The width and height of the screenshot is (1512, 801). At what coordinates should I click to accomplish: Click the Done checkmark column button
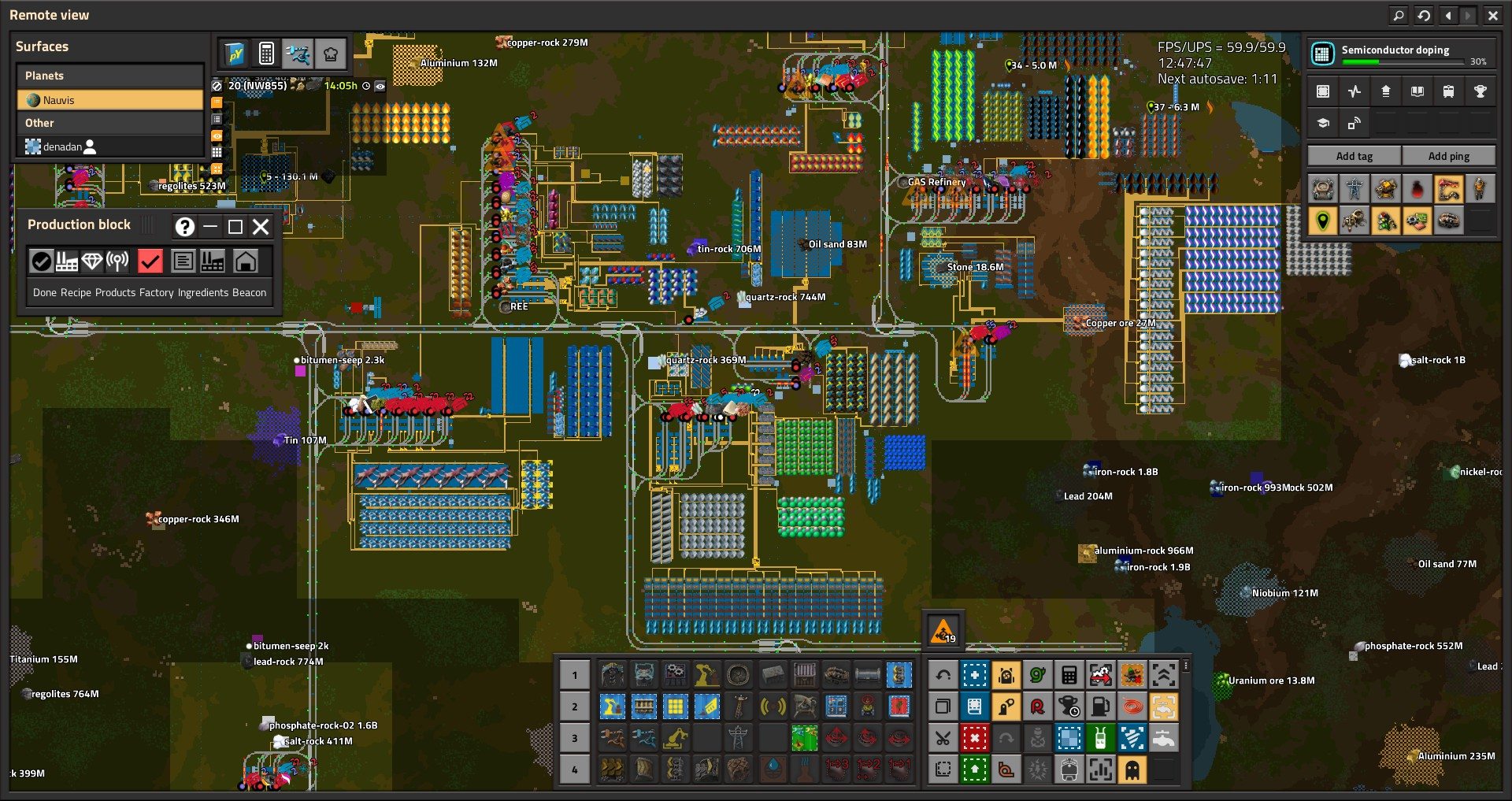(x=42, y=261)
